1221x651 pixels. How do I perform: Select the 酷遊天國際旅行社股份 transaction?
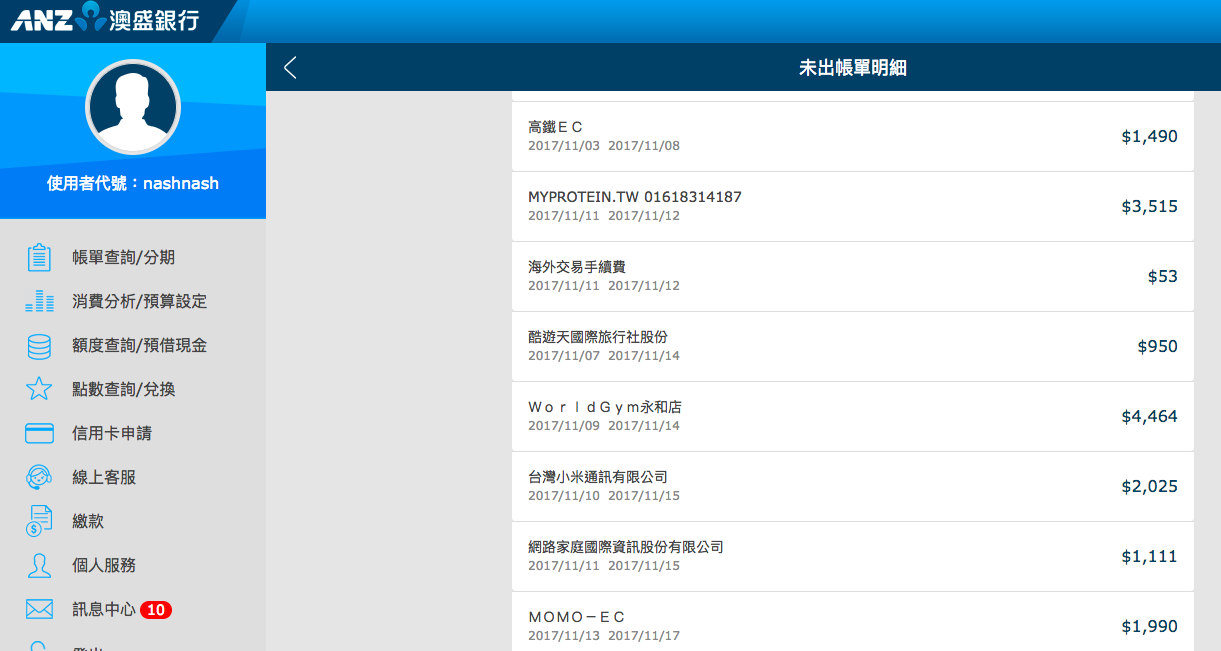(x=853, y=346)
